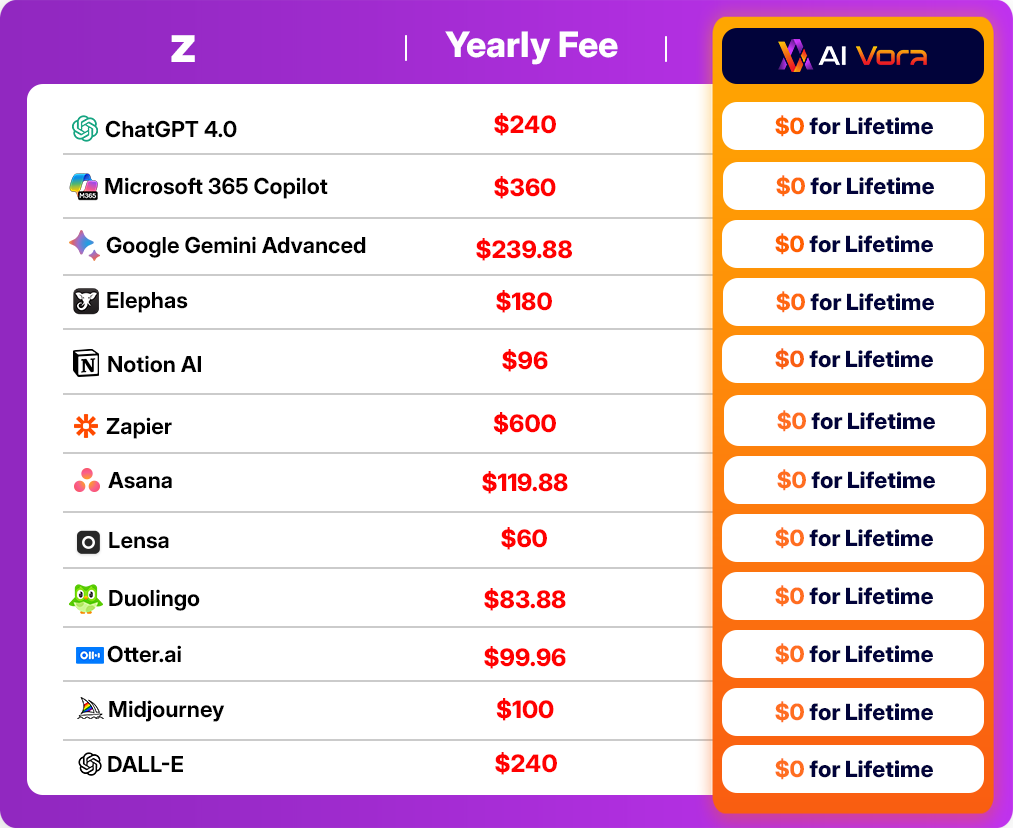Click the Elephas elephant icon
1013x828 pixels.
point(86,301)
